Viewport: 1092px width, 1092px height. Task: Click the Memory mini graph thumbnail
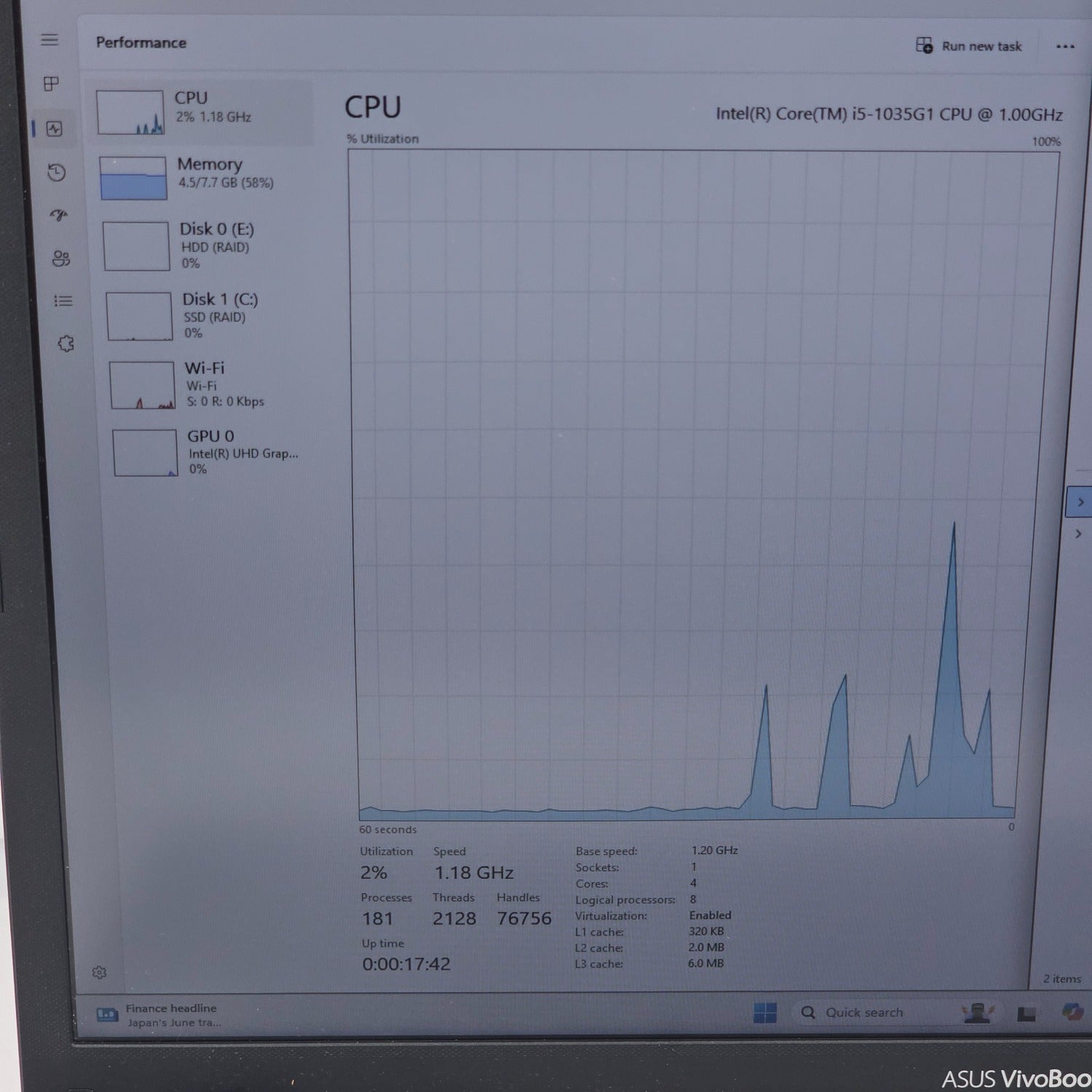tap(133, 178)
